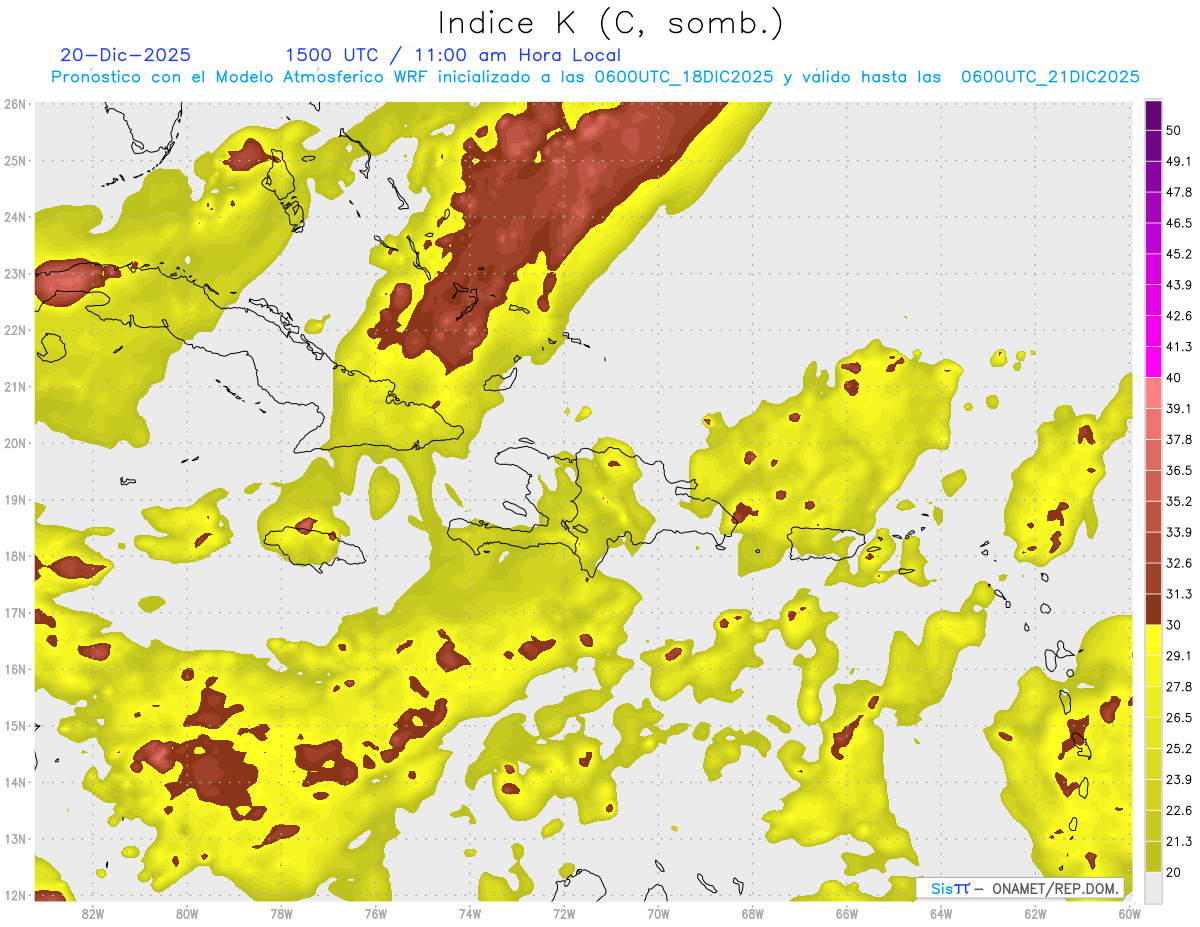
Task: Click the latitude label "13N"
Action: point(15,839)
